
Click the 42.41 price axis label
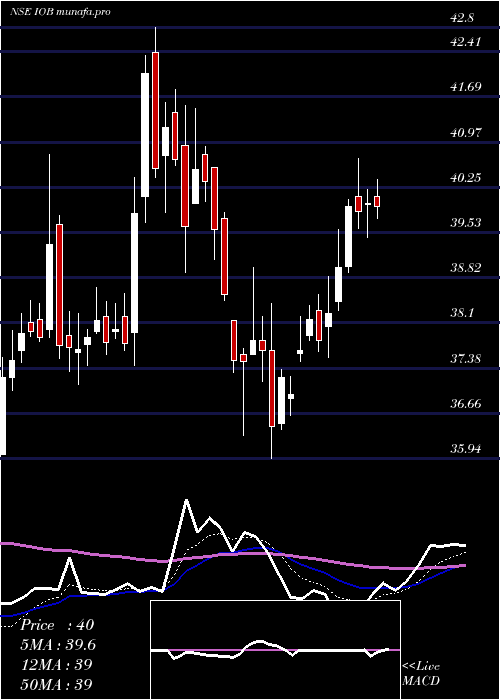coord(465,42)
